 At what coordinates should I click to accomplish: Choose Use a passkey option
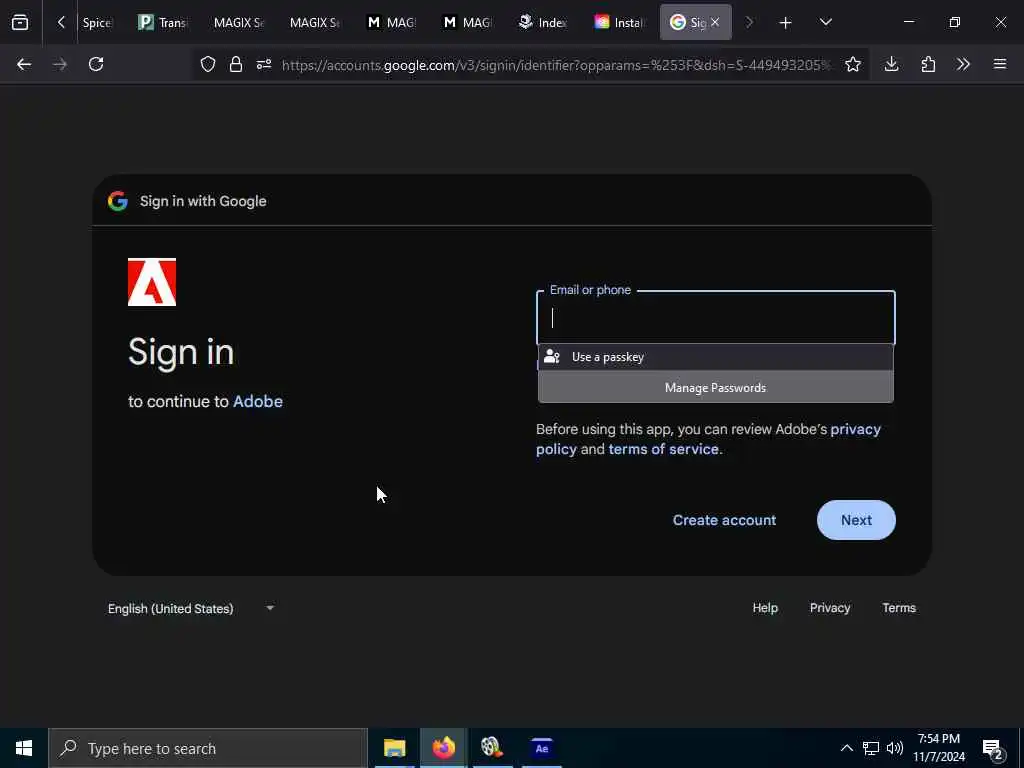[x=716, y=357]
